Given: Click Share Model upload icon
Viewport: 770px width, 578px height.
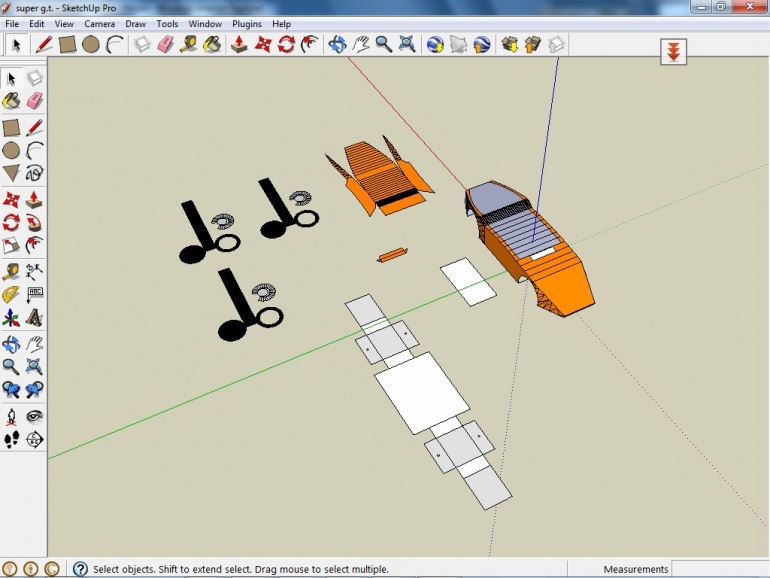Looking at the screenshot, I should 533,45.
